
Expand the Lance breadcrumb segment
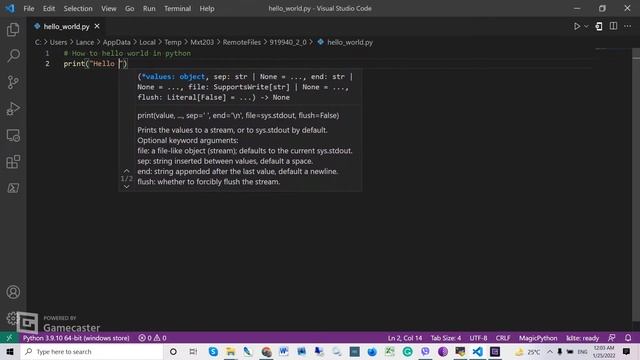coord(85,42)
